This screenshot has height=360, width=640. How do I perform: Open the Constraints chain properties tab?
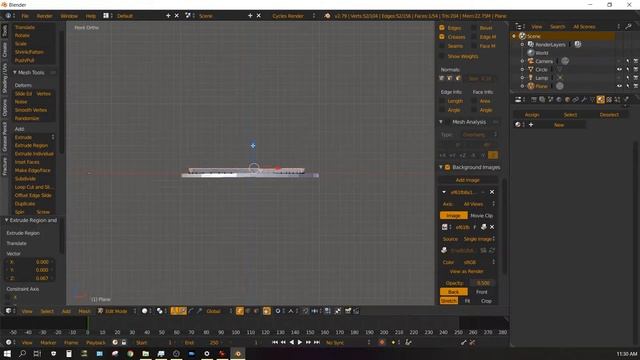tap(576, 99)
